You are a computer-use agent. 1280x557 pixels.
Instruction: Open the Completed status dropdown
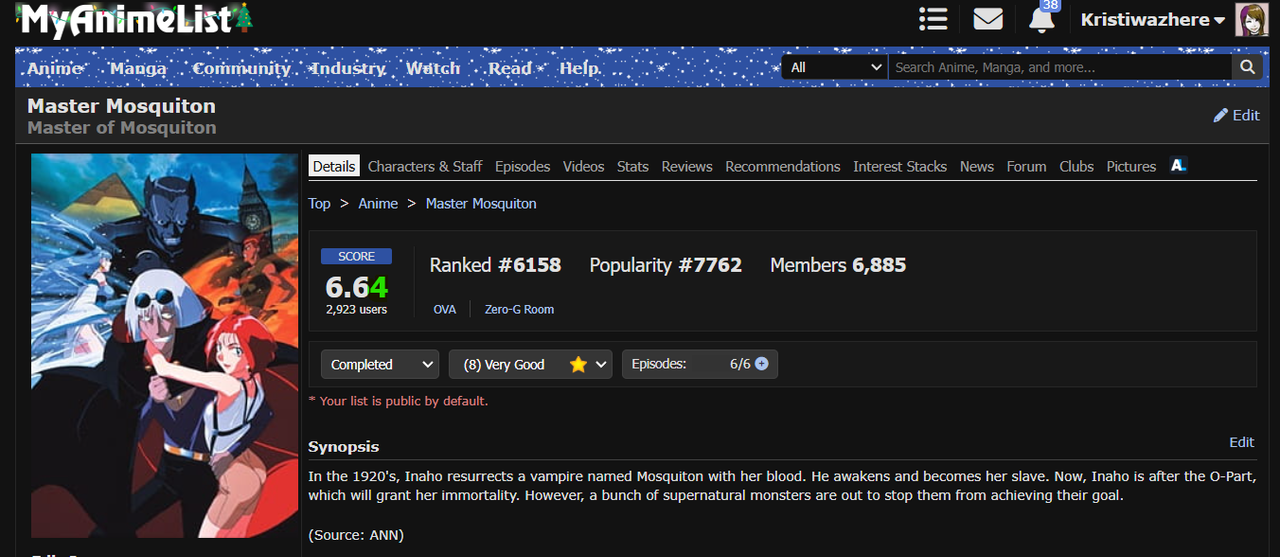[x=380, y=364]
